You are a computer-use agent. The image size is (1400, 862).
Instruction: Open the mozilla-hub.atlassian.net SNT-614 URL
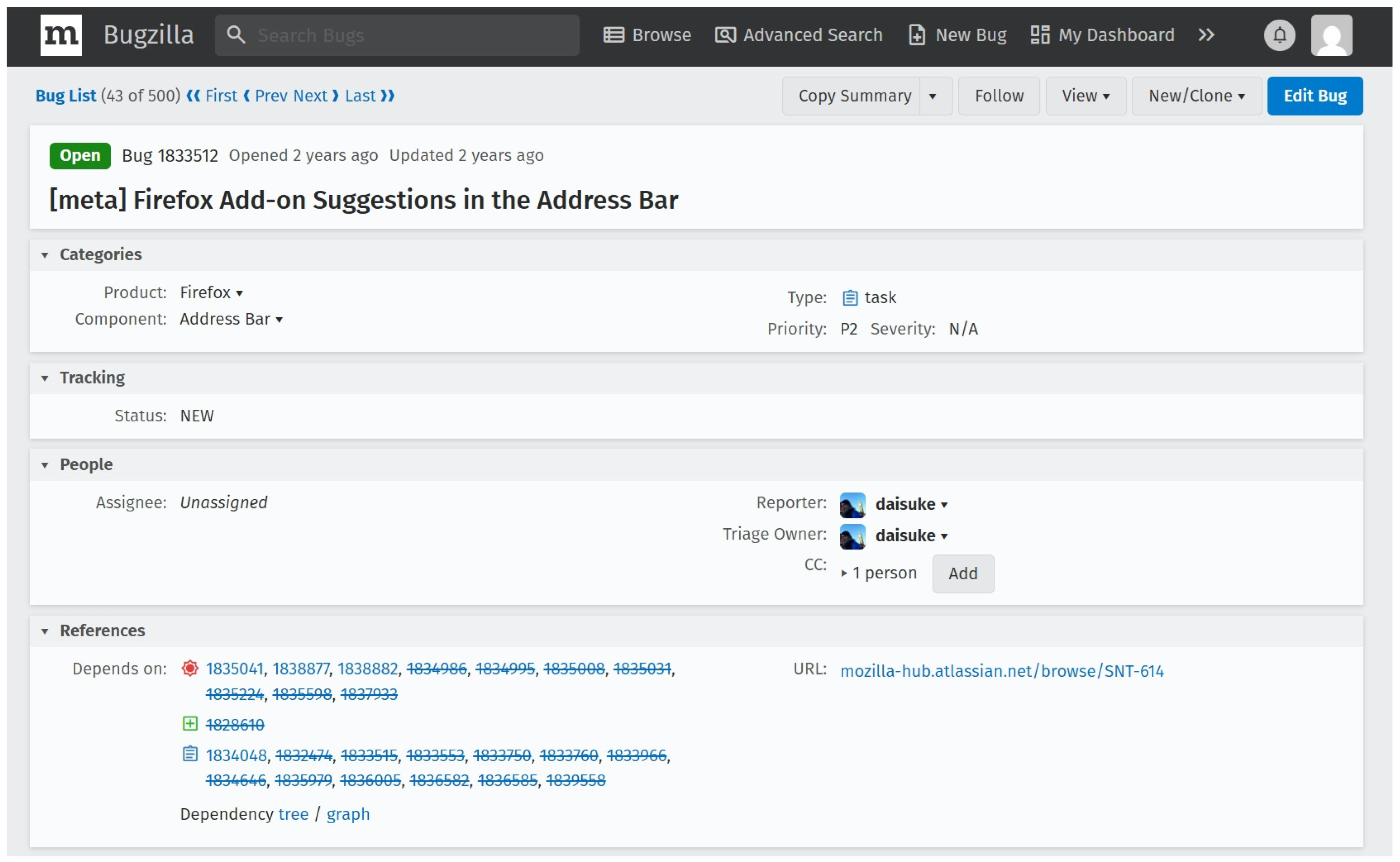[1001, 671]
